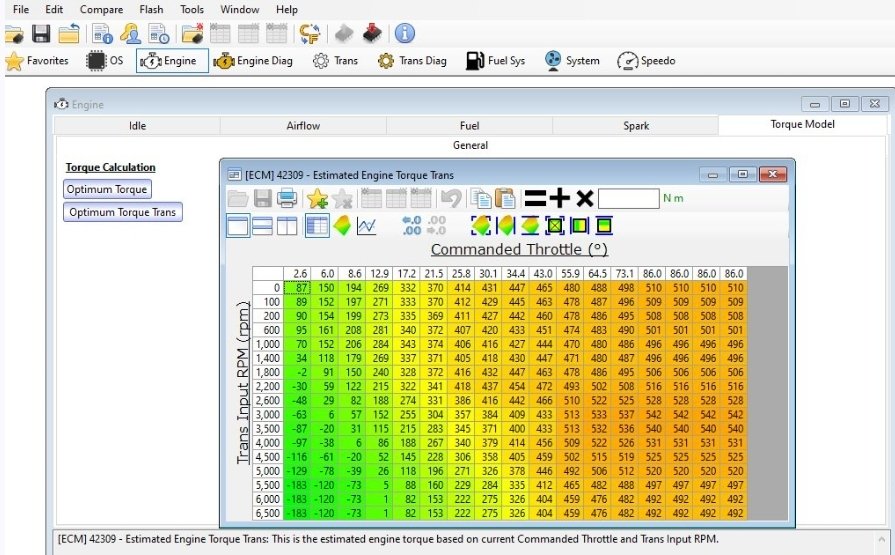Open the Speedo gauge section
The image size is (895, 555).
(x=646, y=61)
